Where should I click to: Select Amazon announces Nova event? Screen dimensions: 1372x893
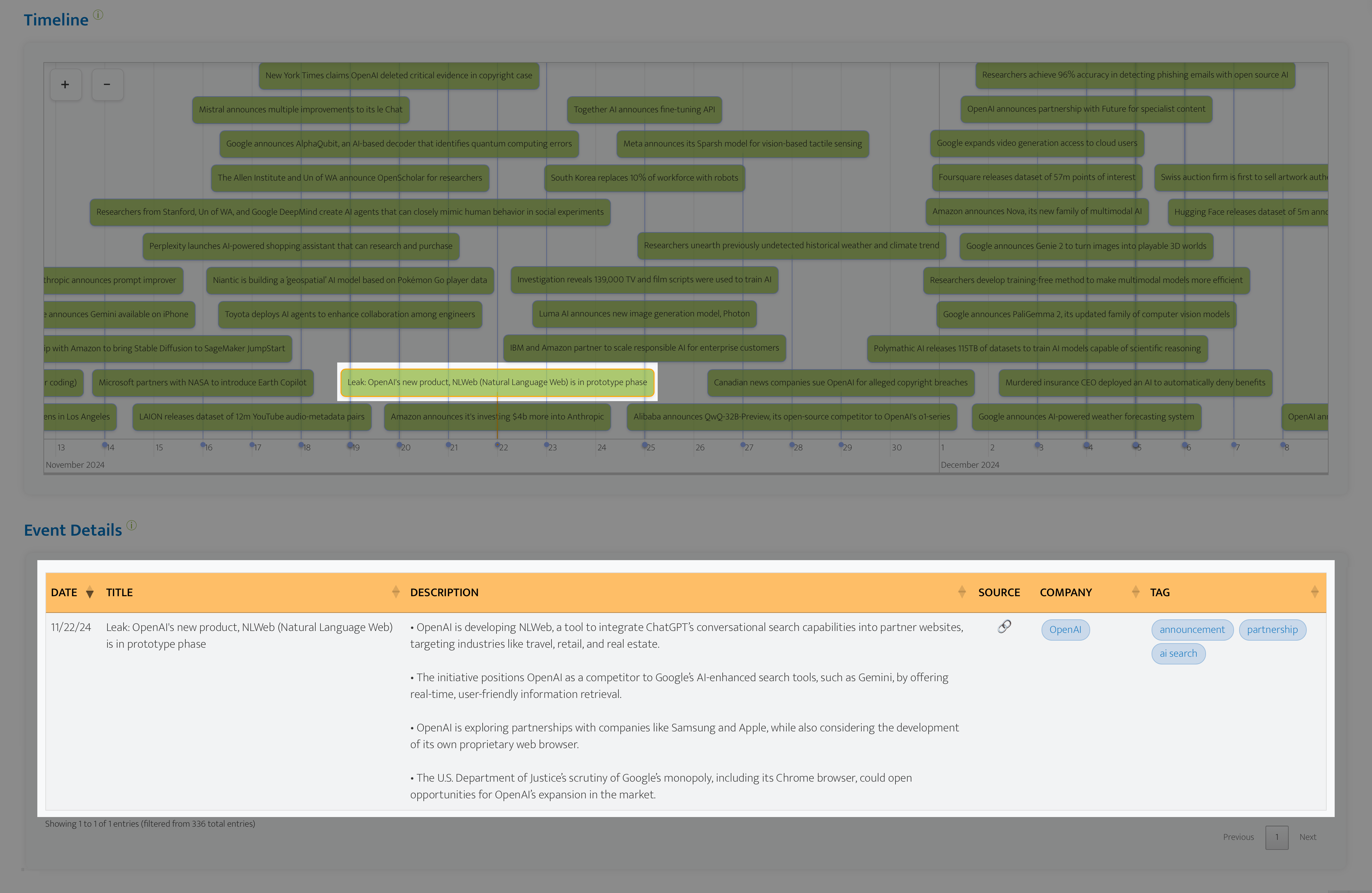pos(1037,211)
